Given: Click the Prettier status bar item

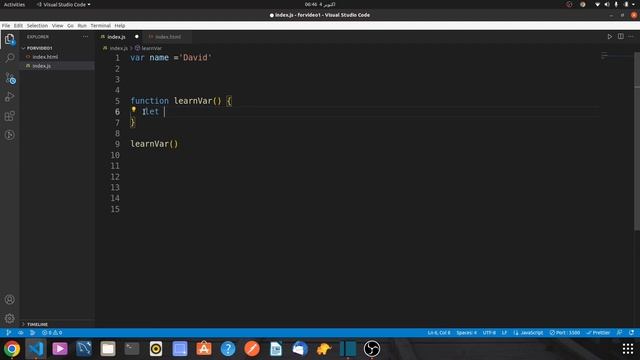Looking at the screenshot, I should tap(598, 333).
